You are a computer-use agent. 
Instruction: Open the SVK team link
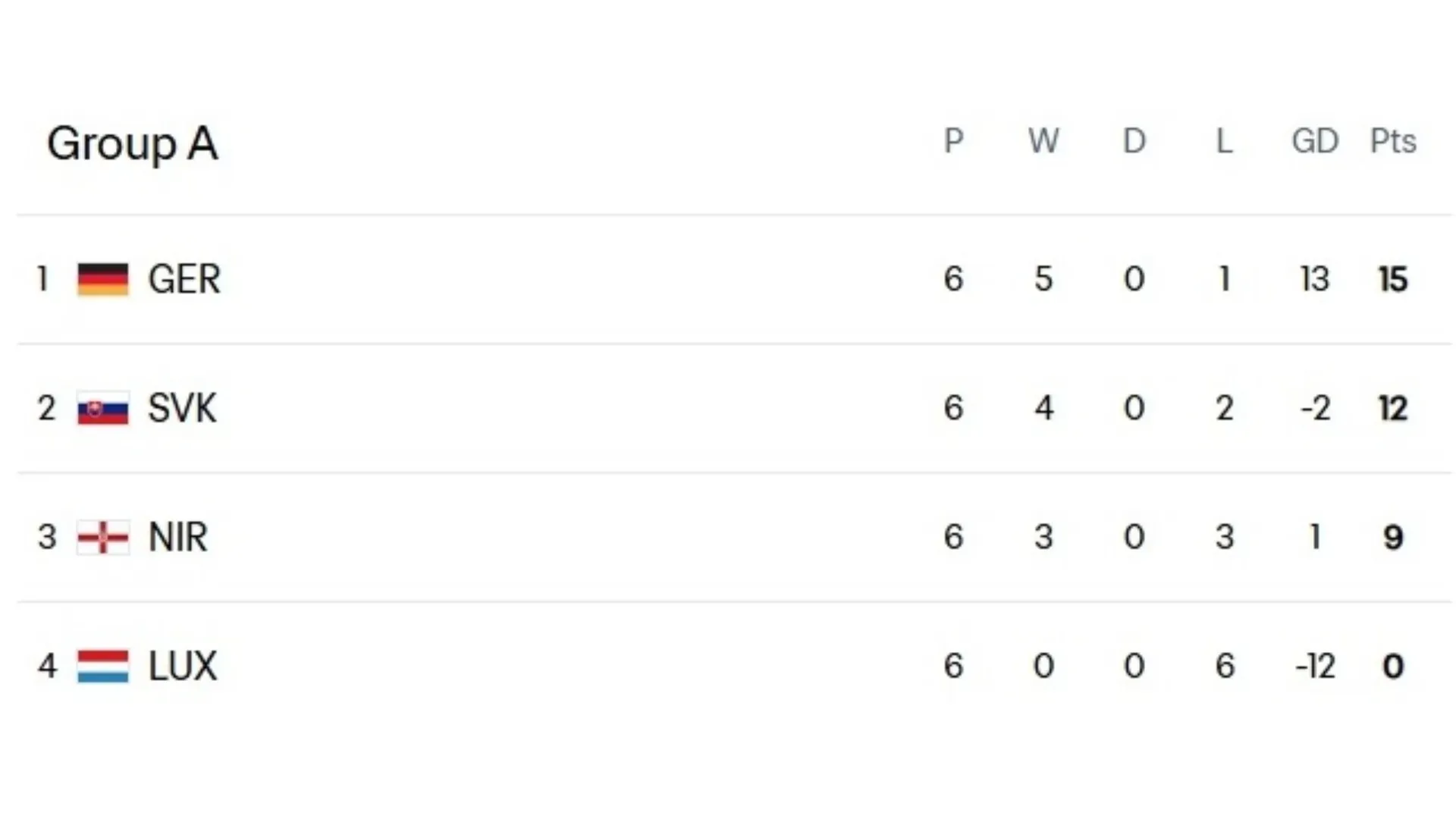point(182,409)
